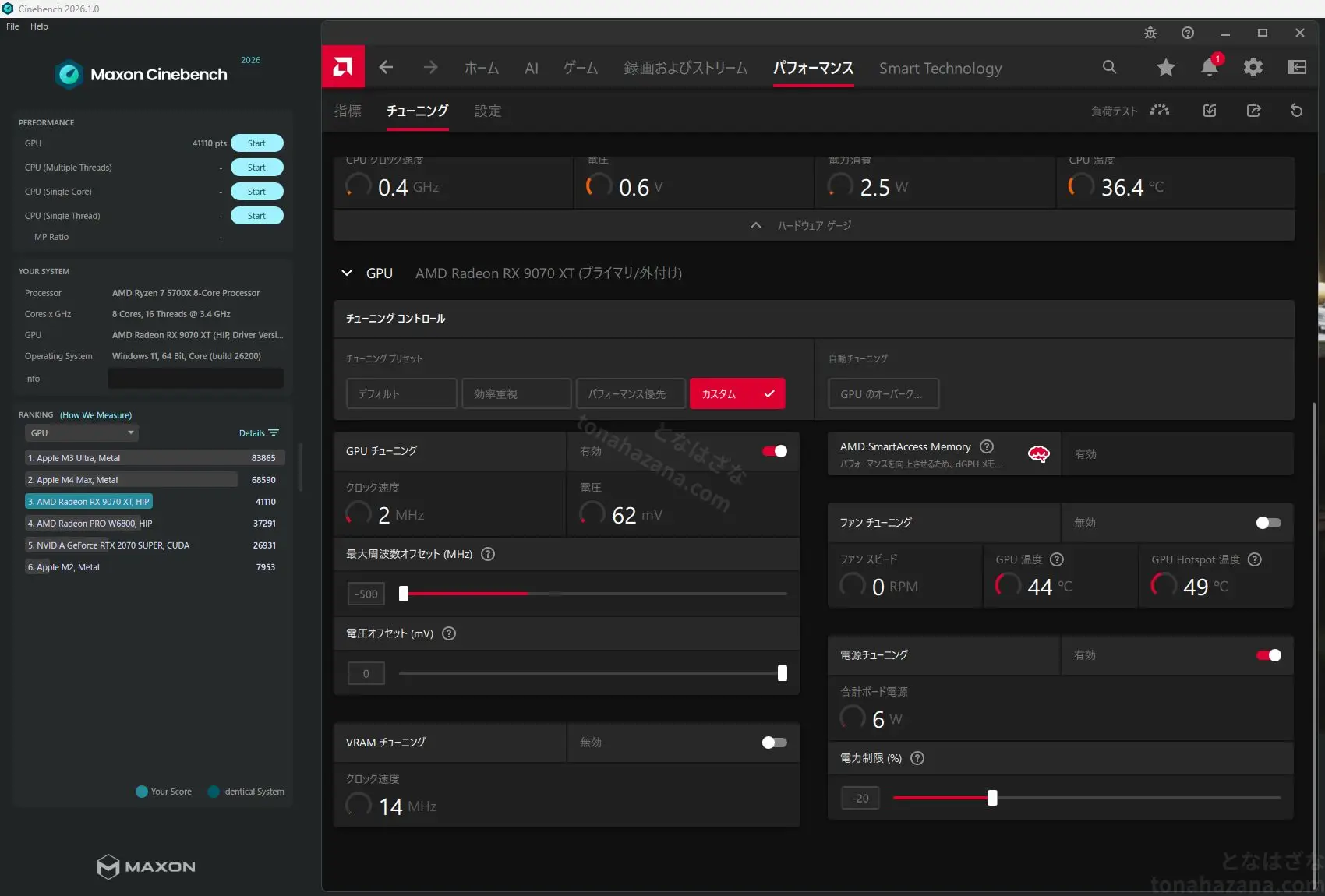This screenshot has width=1325, height=896.
Task: Enable the ファン チューニング toggle
Action: (1269, 523)
